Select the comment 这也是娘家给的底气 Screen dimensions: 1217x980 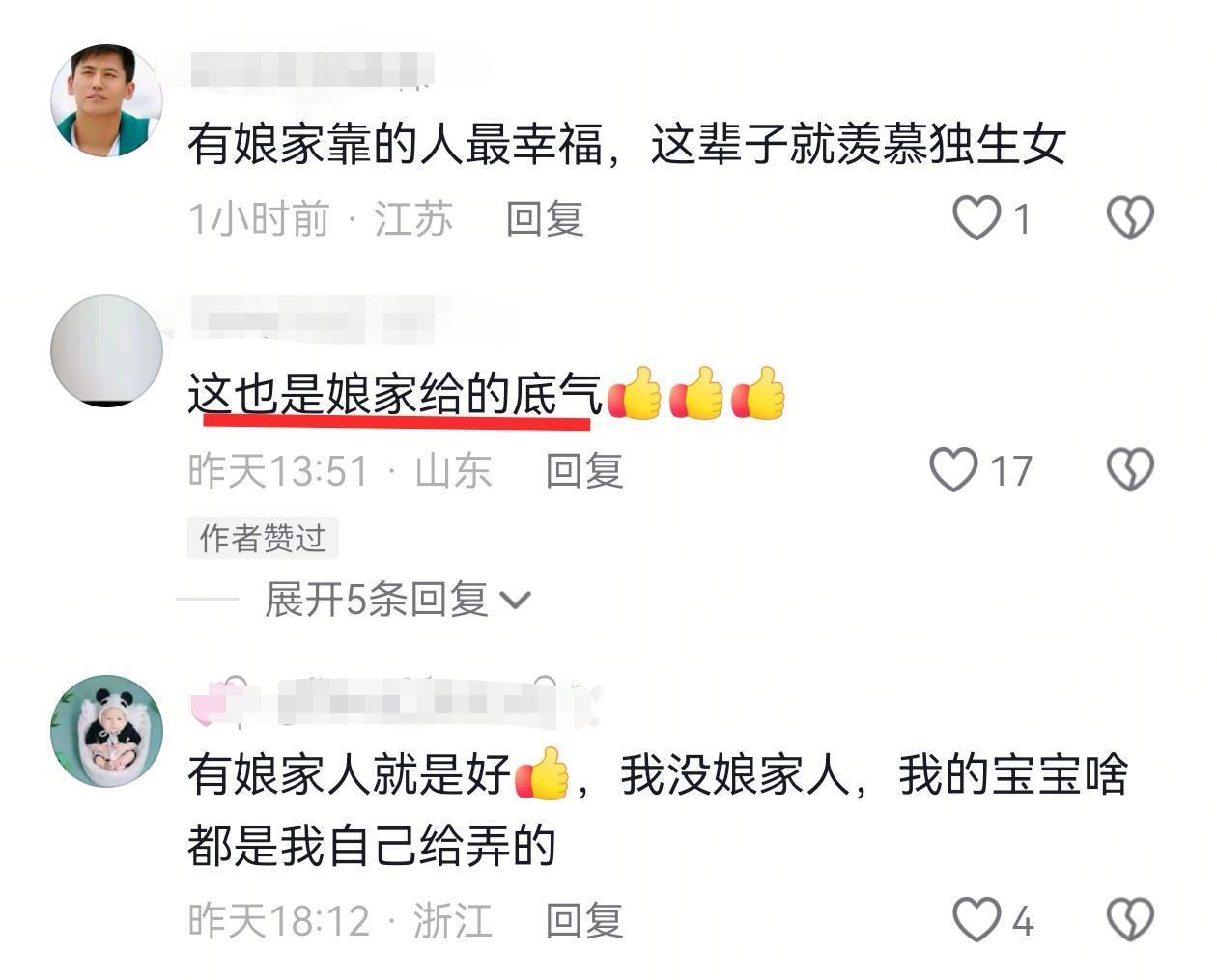394,394
